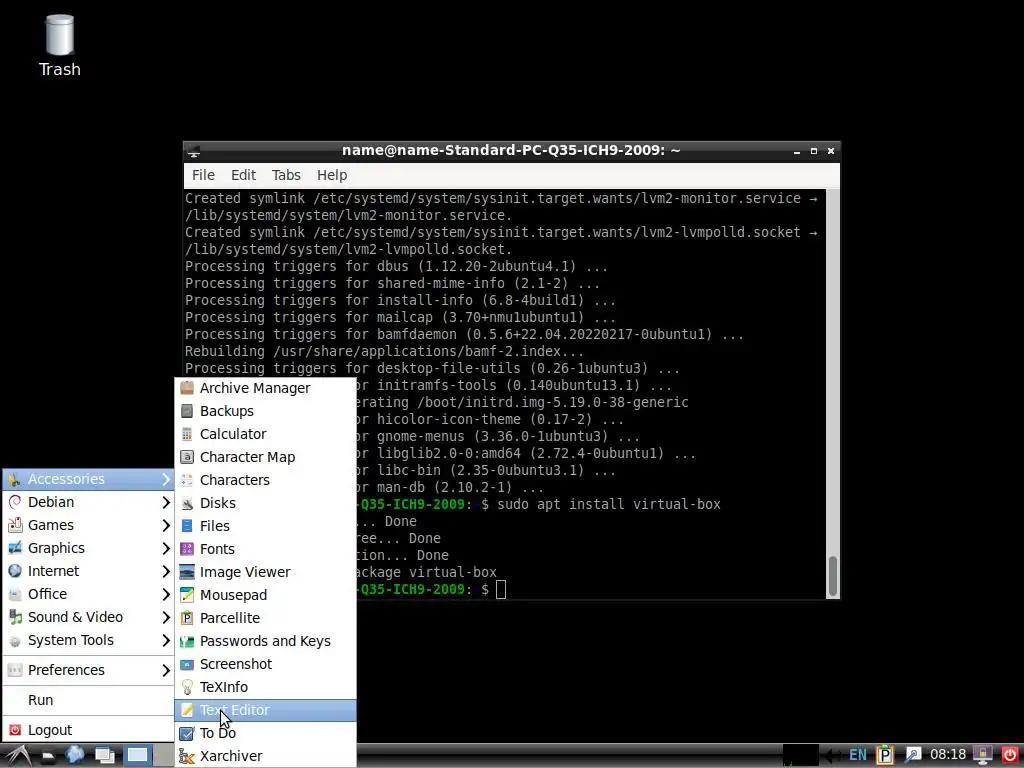Launch Backups from the Accessories submenu

click(x=265, y=411)
